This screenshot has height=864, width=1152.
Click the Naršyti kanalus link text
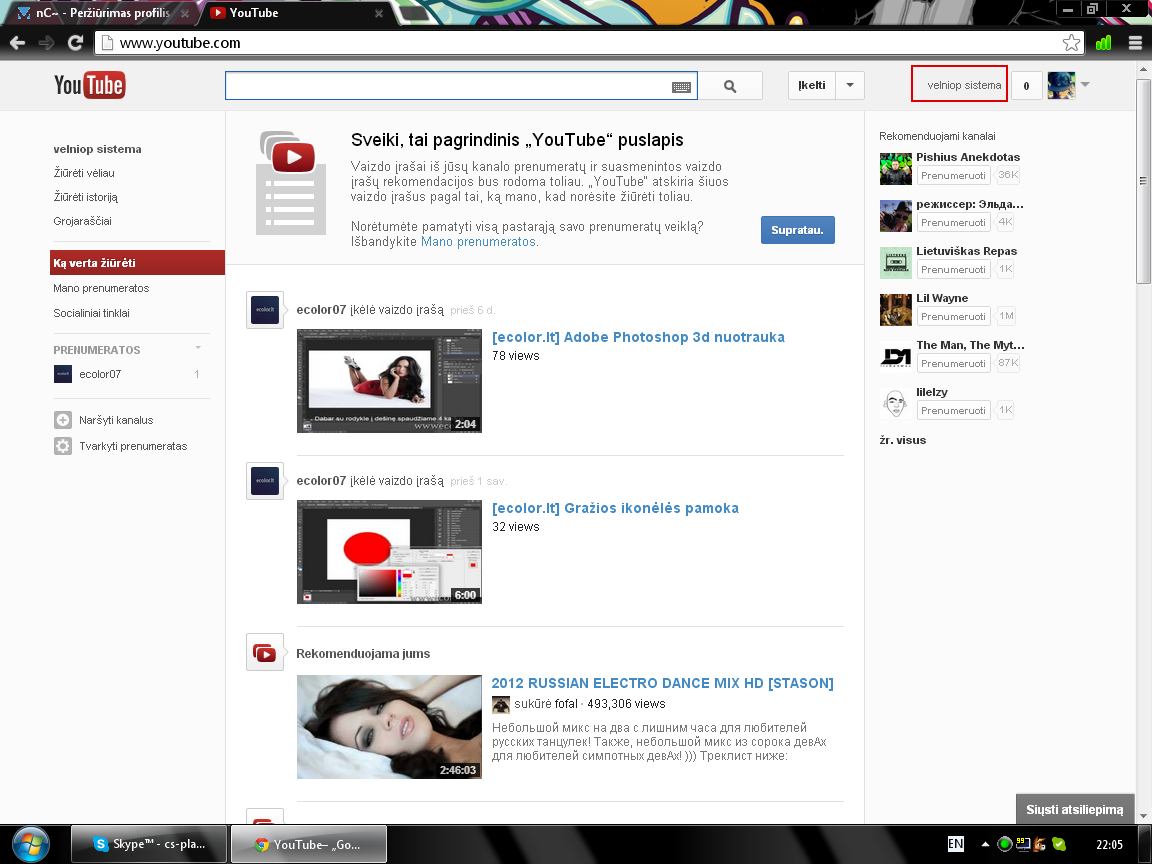coord(116,420)
